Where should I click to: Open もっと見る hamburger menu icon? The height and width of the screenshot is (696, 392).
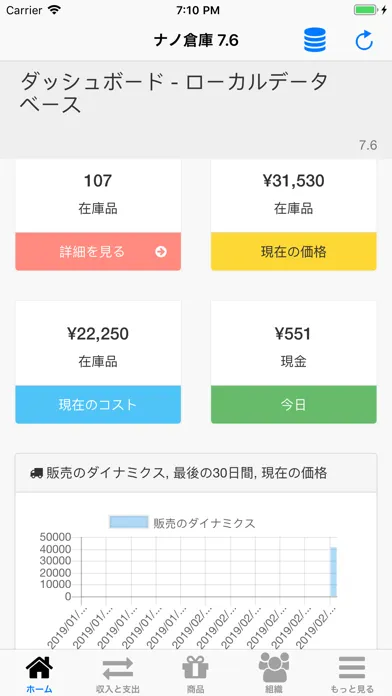[x=352, y=668]
